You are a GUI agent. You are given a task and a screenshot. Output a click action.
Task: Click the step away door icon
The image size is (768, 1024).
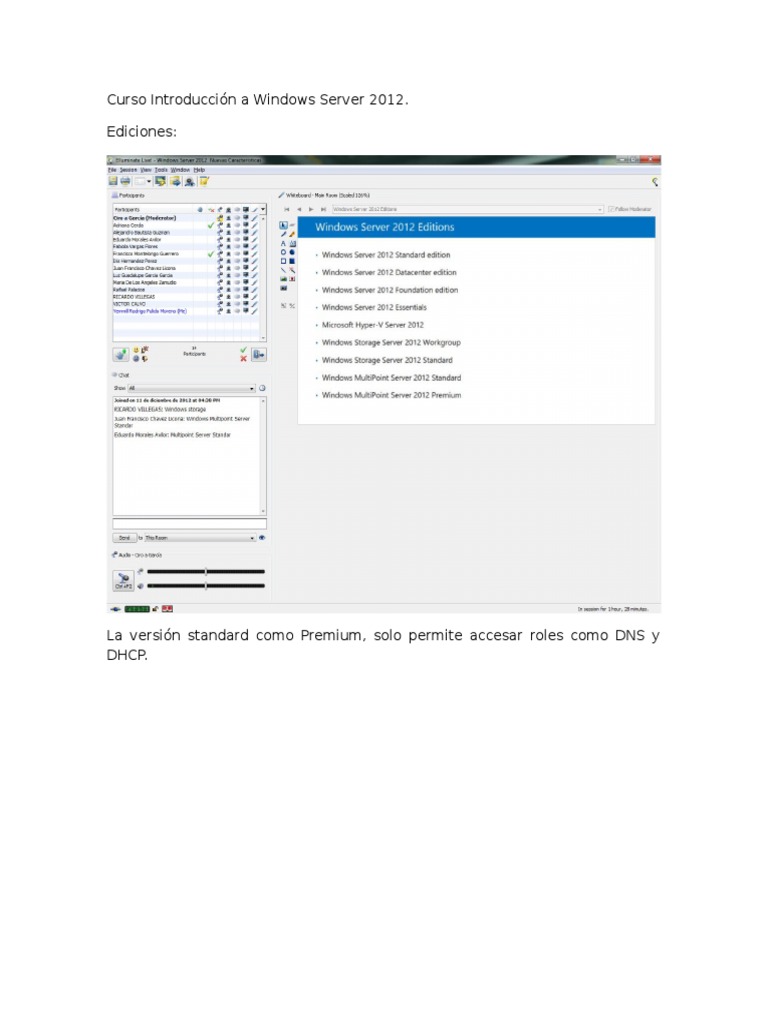tap(259, 354)
